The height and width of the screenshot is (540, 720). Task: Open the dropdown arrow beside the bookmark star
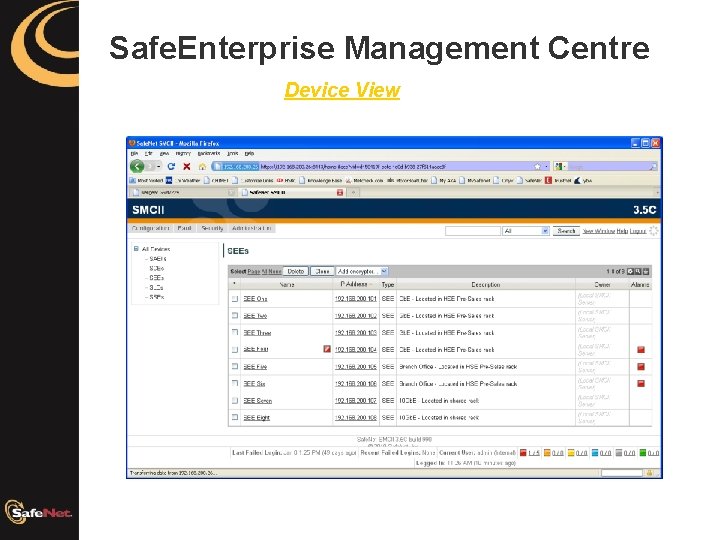coord(546,166)
